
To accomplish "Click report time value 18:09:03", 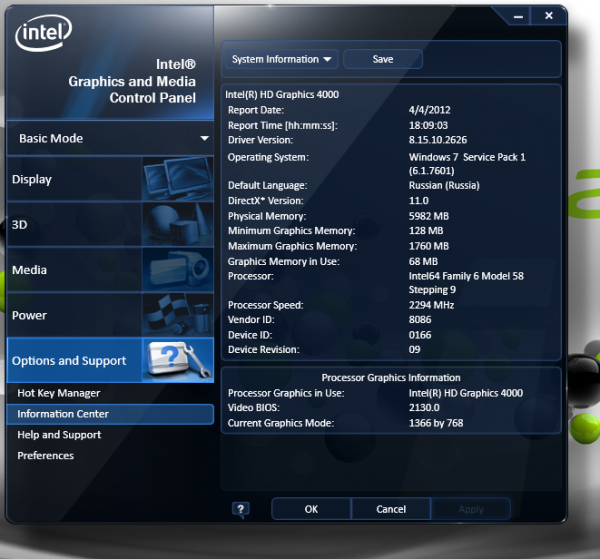I will [428, 125].
